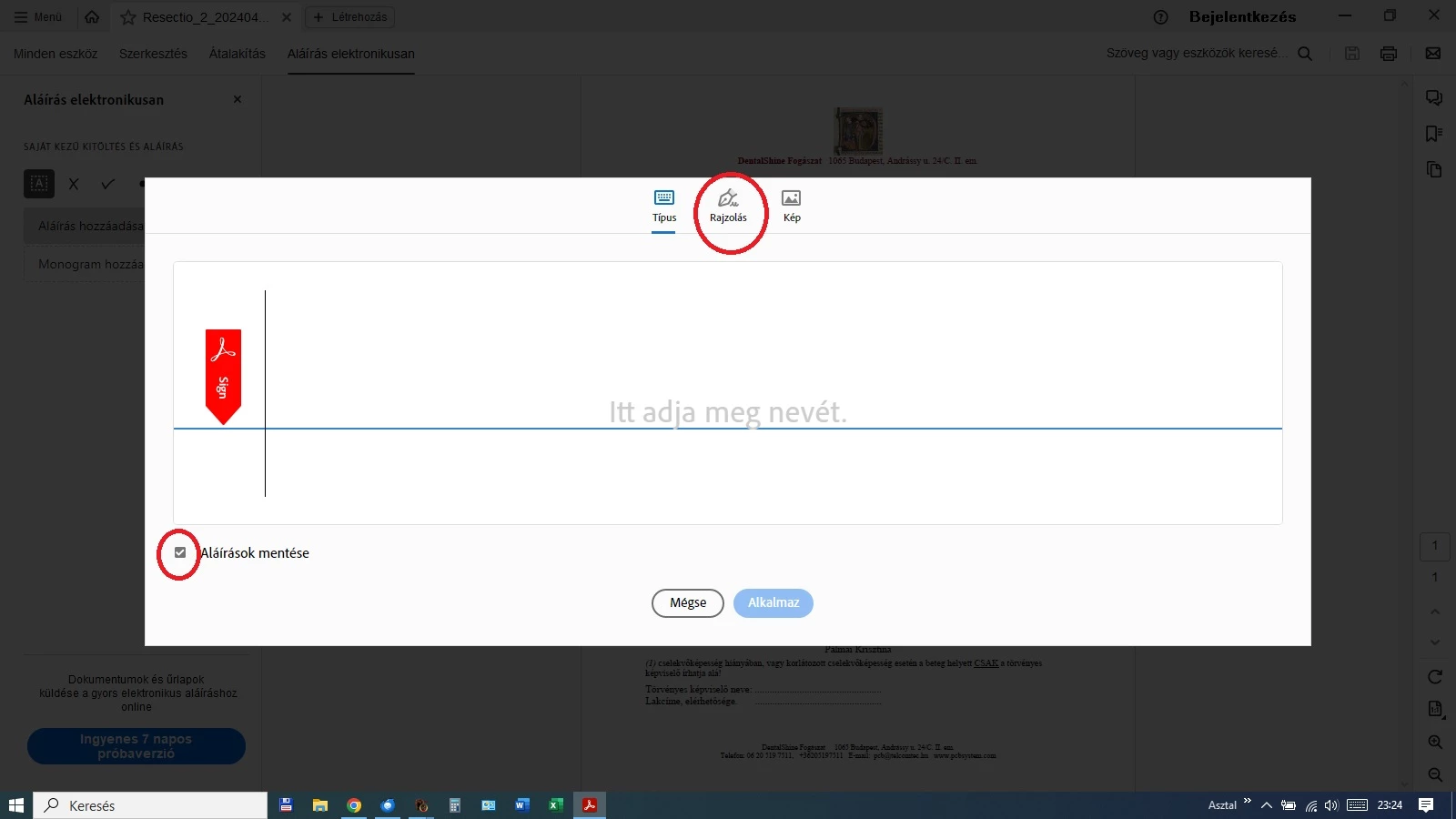Click the volume speaker tray icon
Viewport: 1456px width, 819px height.
pos(1331,805)
